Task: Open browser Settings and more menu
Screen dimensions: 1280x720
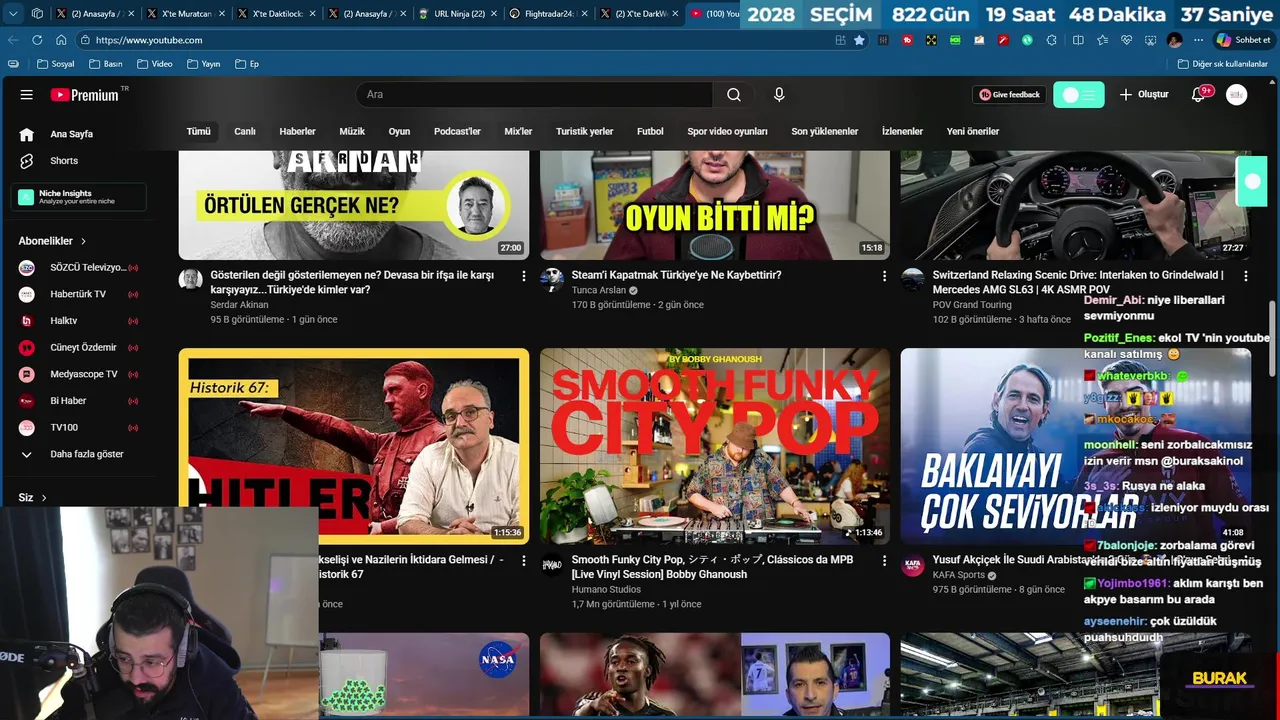Action: click(x=1198, y=40)
